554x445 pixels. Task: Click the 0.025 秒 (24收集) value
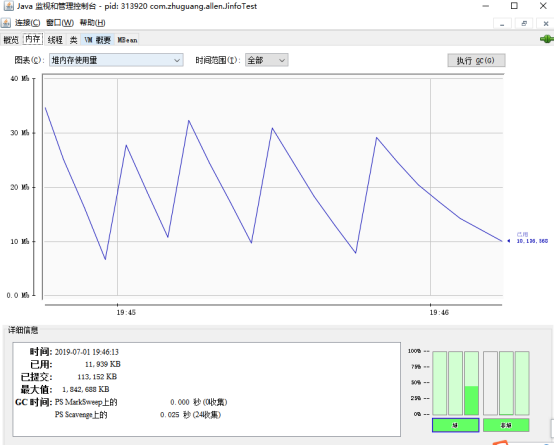click(x=190, y=415)
